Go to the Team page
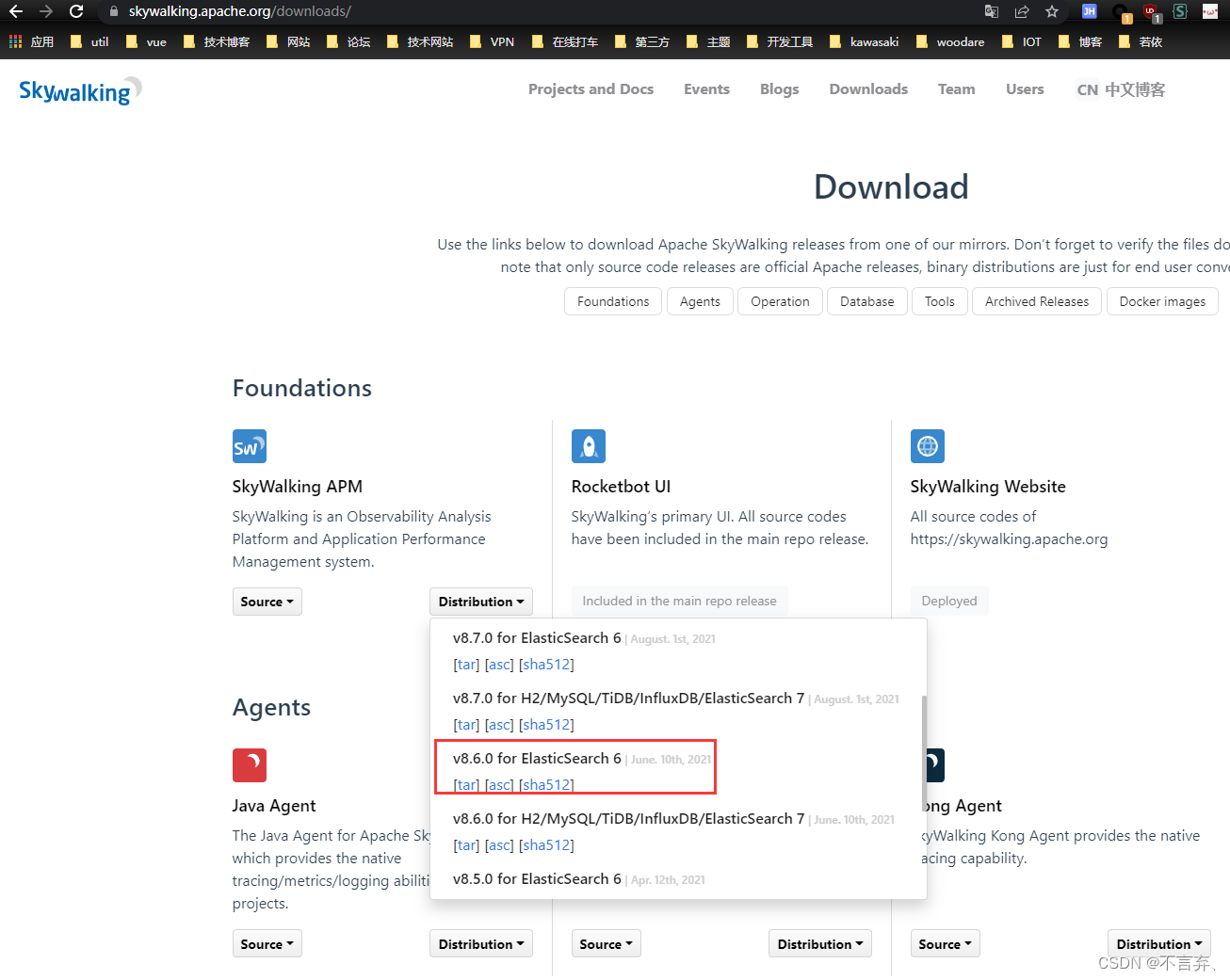 pyautogui.click(x=956, y=89)
